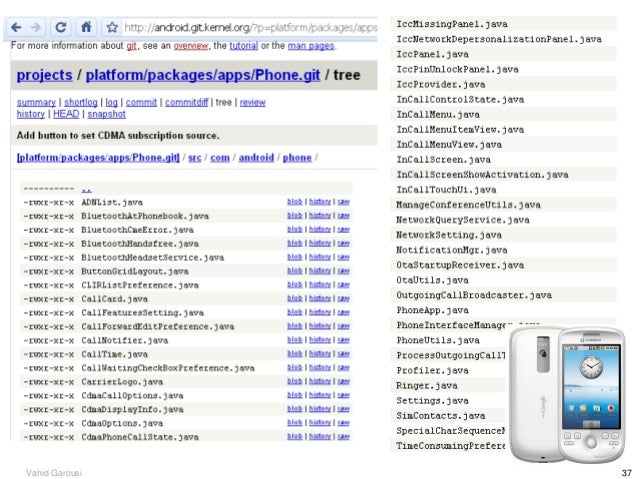Open blob link for CdmaDisplayInfo.java
Screen dimensions: 638x479
(x=295, y=409)
